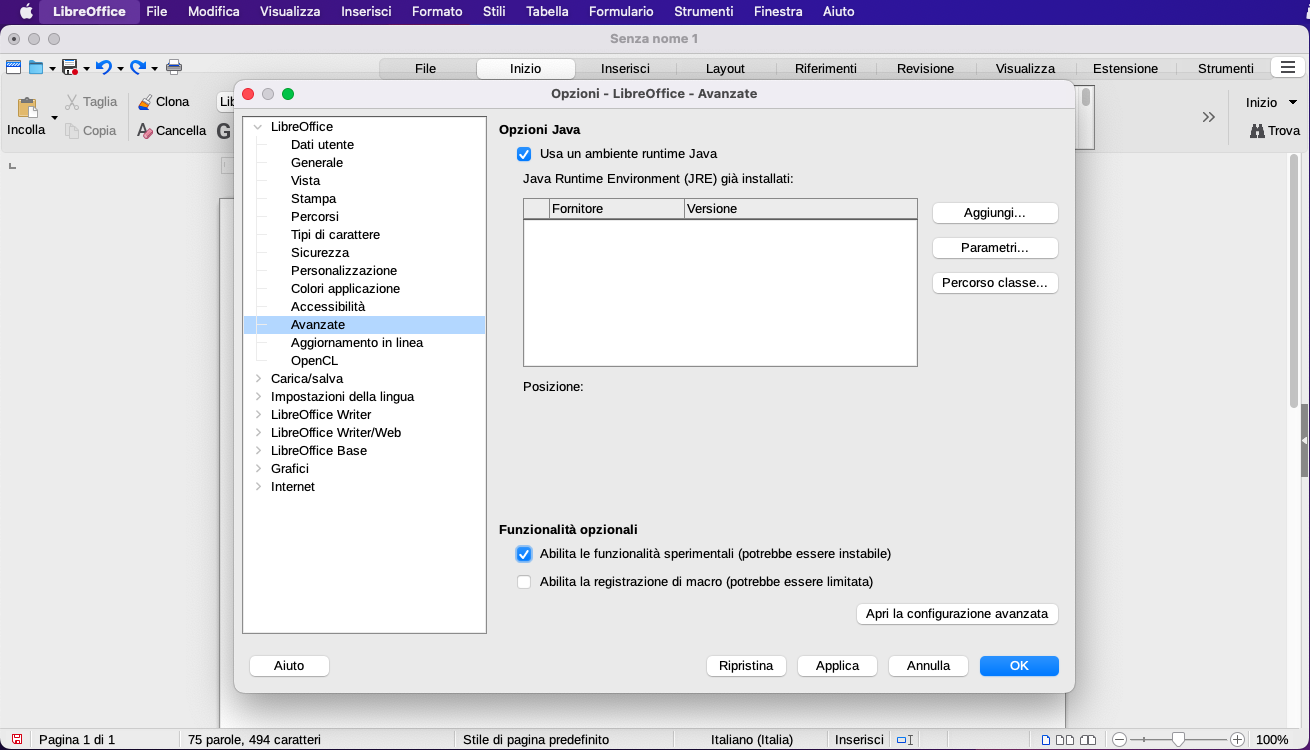Viewport: 1310px width, 750px height.
Task: Click the Print icon in the toolbar
Action: pyautogui.click(x=174, y=67)
